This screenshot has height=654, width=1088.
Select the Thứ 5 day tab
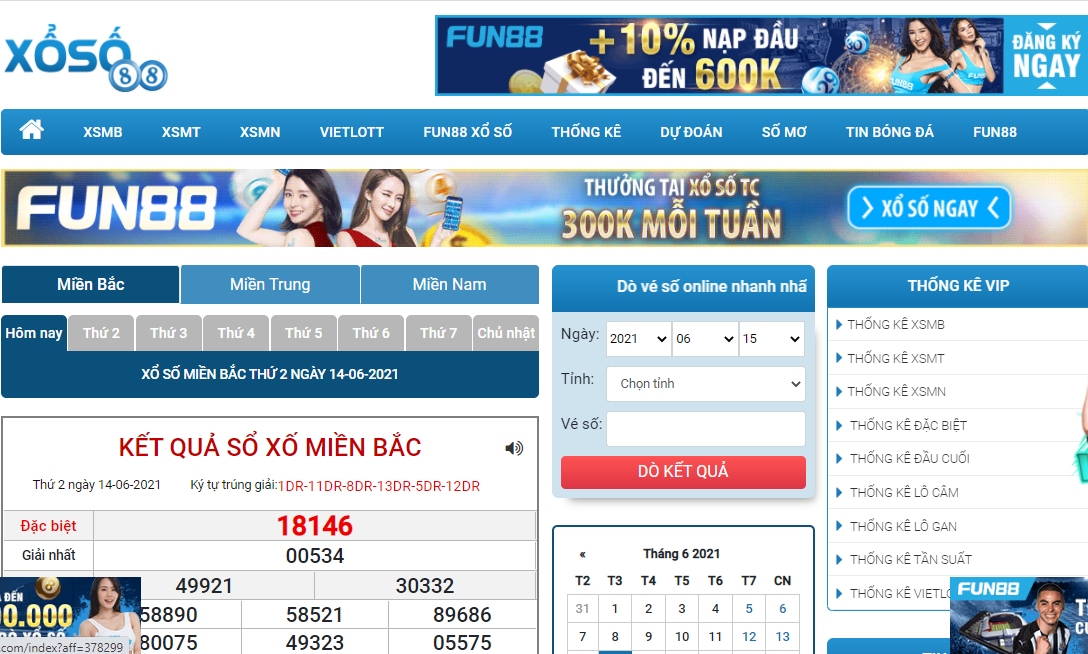(x=303, y=333)
